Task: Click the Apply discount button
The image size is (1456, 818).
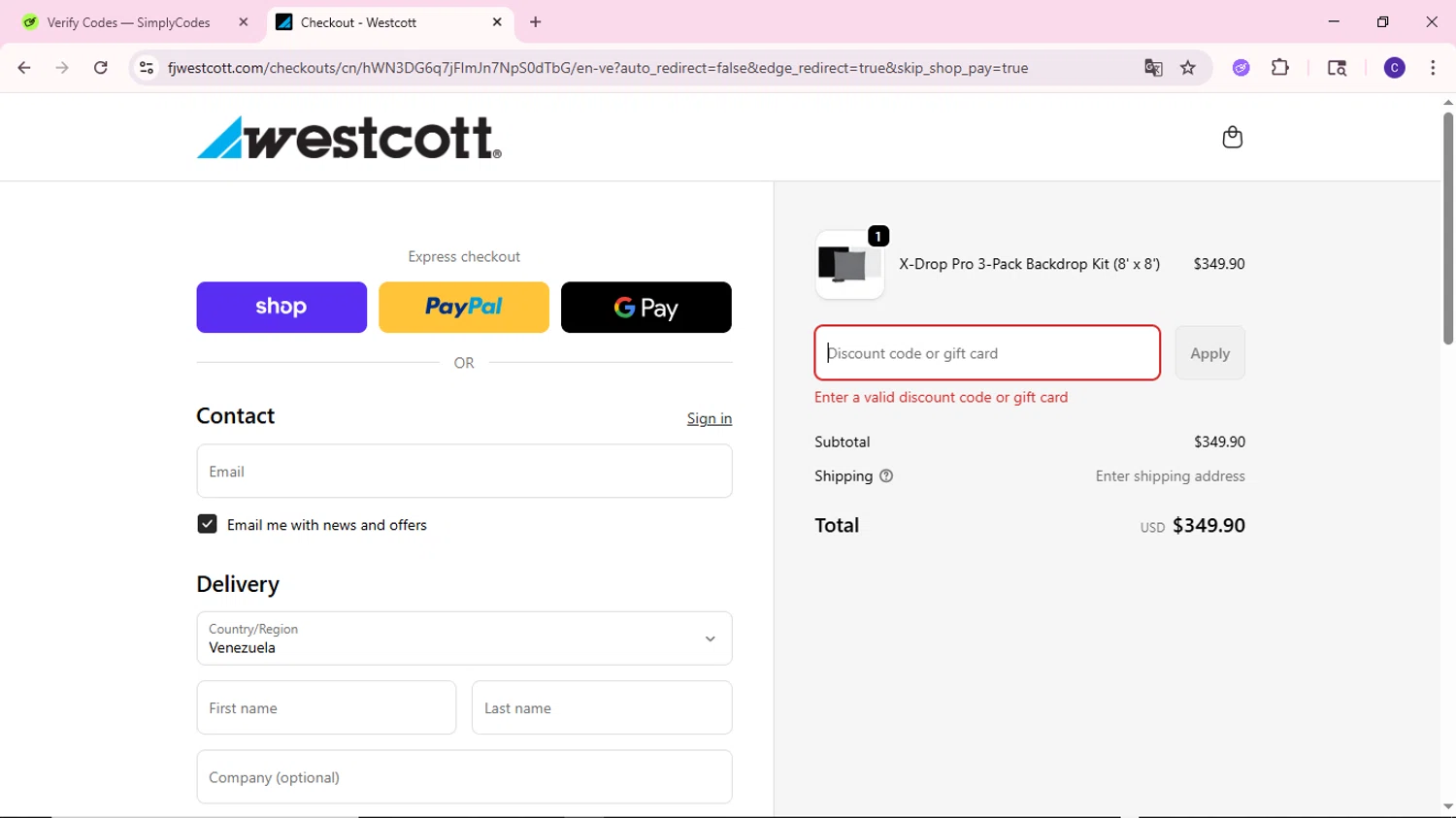Action: click(x=1209, y=353)
